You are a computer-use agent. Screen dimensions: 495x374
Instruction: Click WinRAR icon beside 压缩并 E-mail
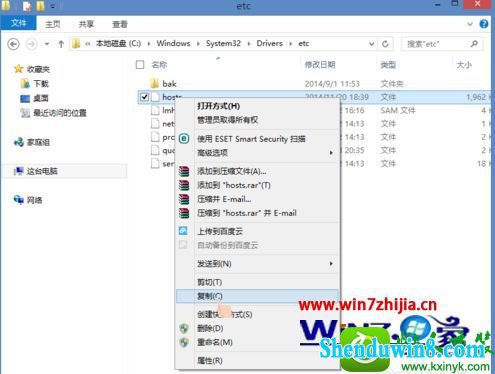click(184, 199)
